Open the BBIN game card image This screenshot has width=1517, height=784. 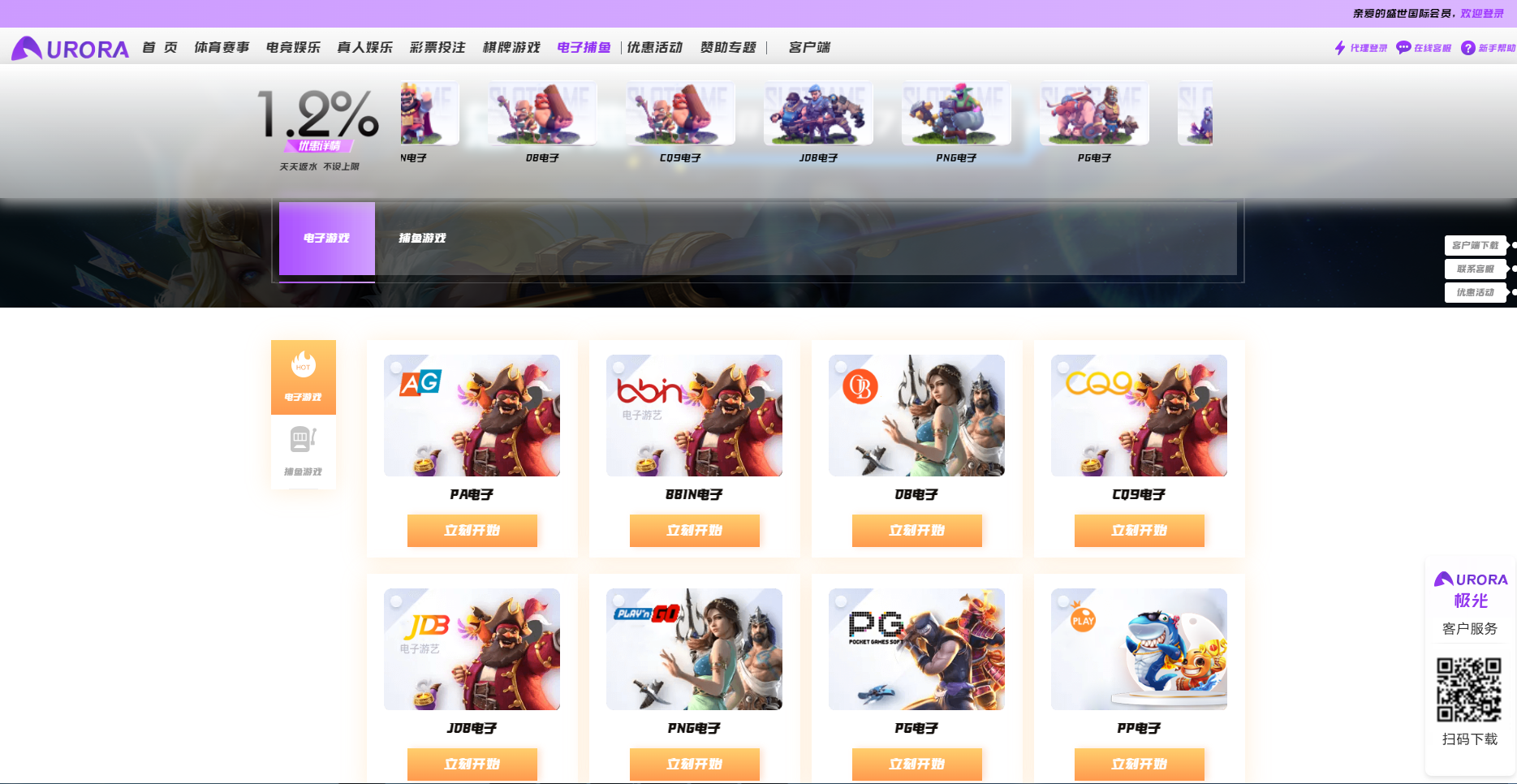[x=694, y=416]
